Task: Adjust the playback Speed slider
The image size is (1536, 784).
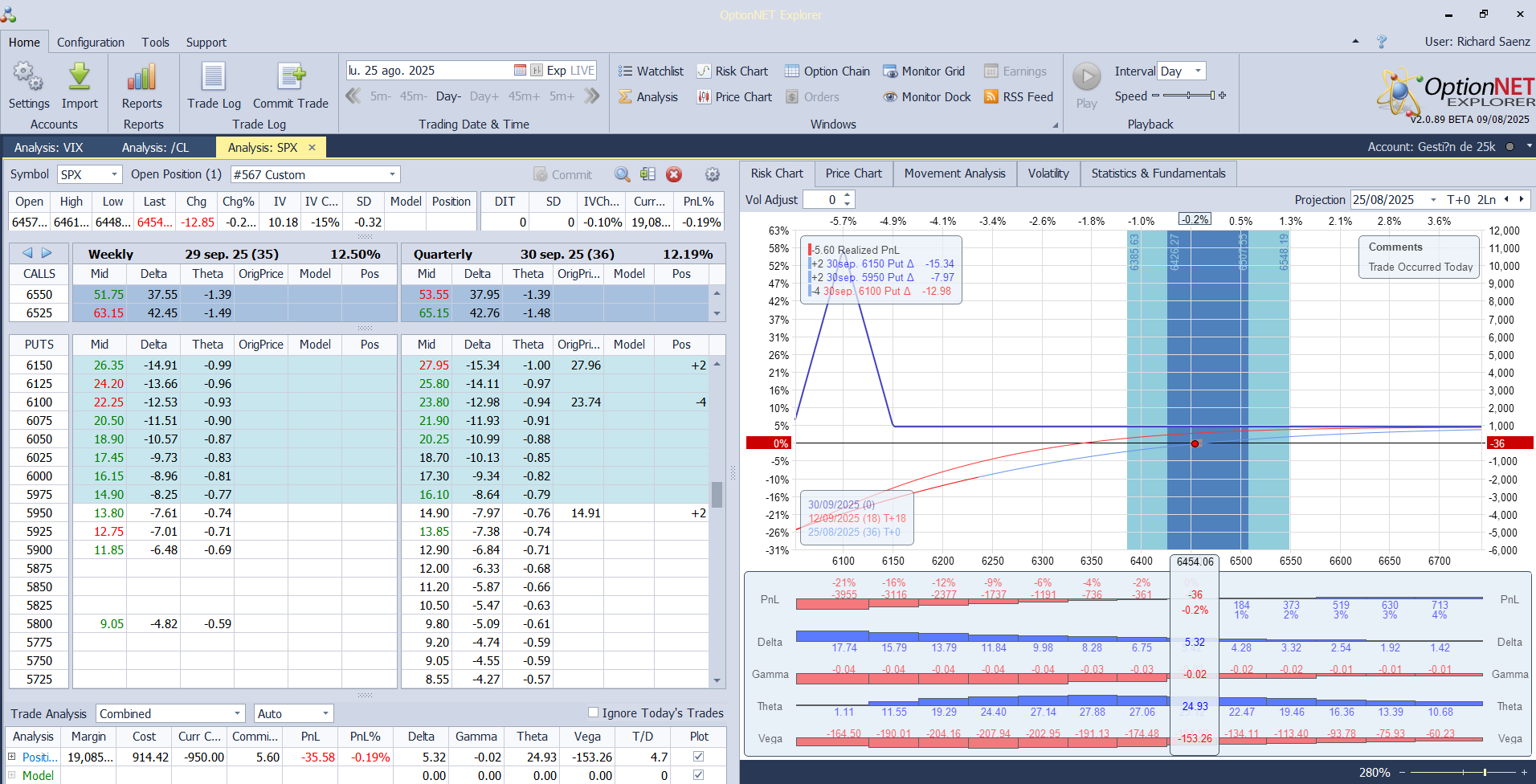Action: (x=1188, y=96)
